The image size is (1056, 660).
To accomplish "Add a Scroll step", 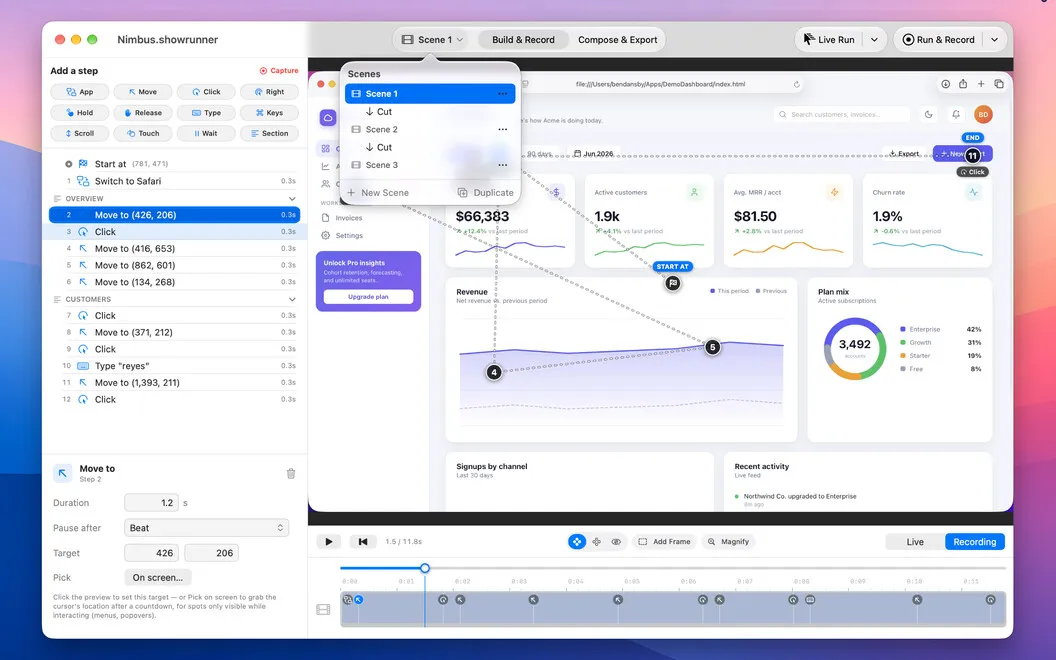I will (79, 133).
